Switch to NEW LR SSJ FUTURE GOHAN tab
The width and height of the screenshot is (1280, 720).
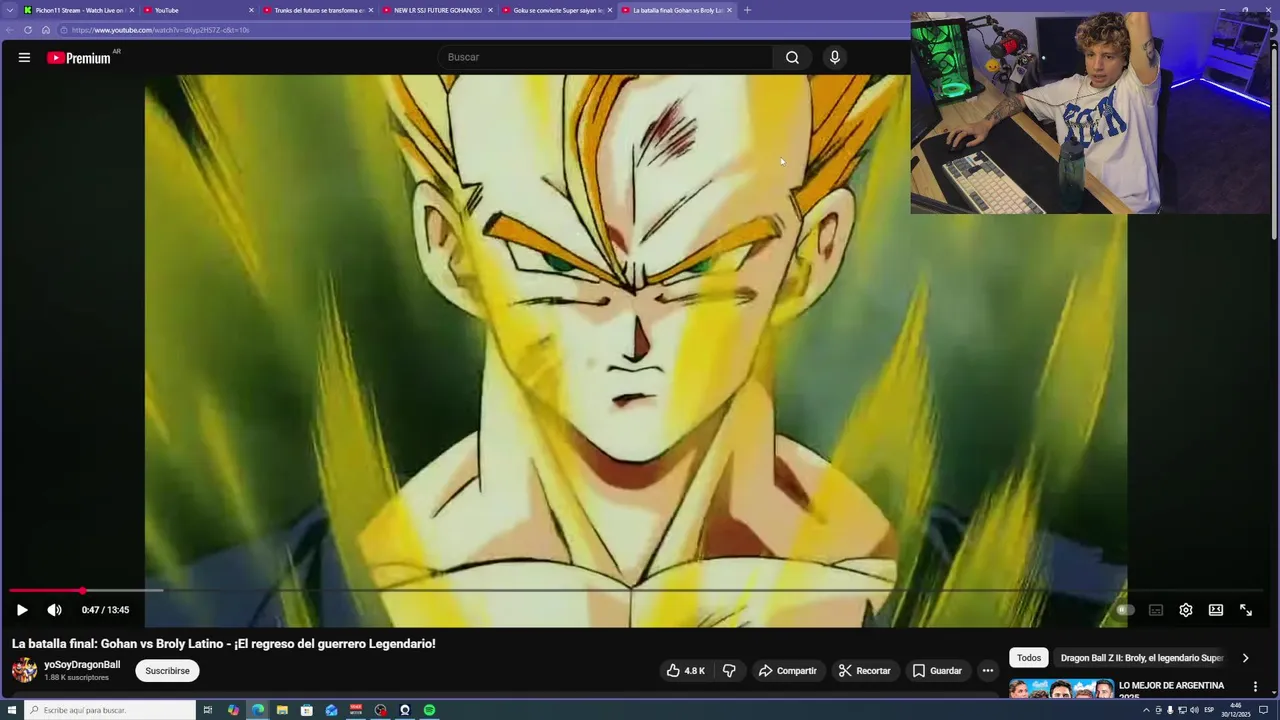point(437,10)
